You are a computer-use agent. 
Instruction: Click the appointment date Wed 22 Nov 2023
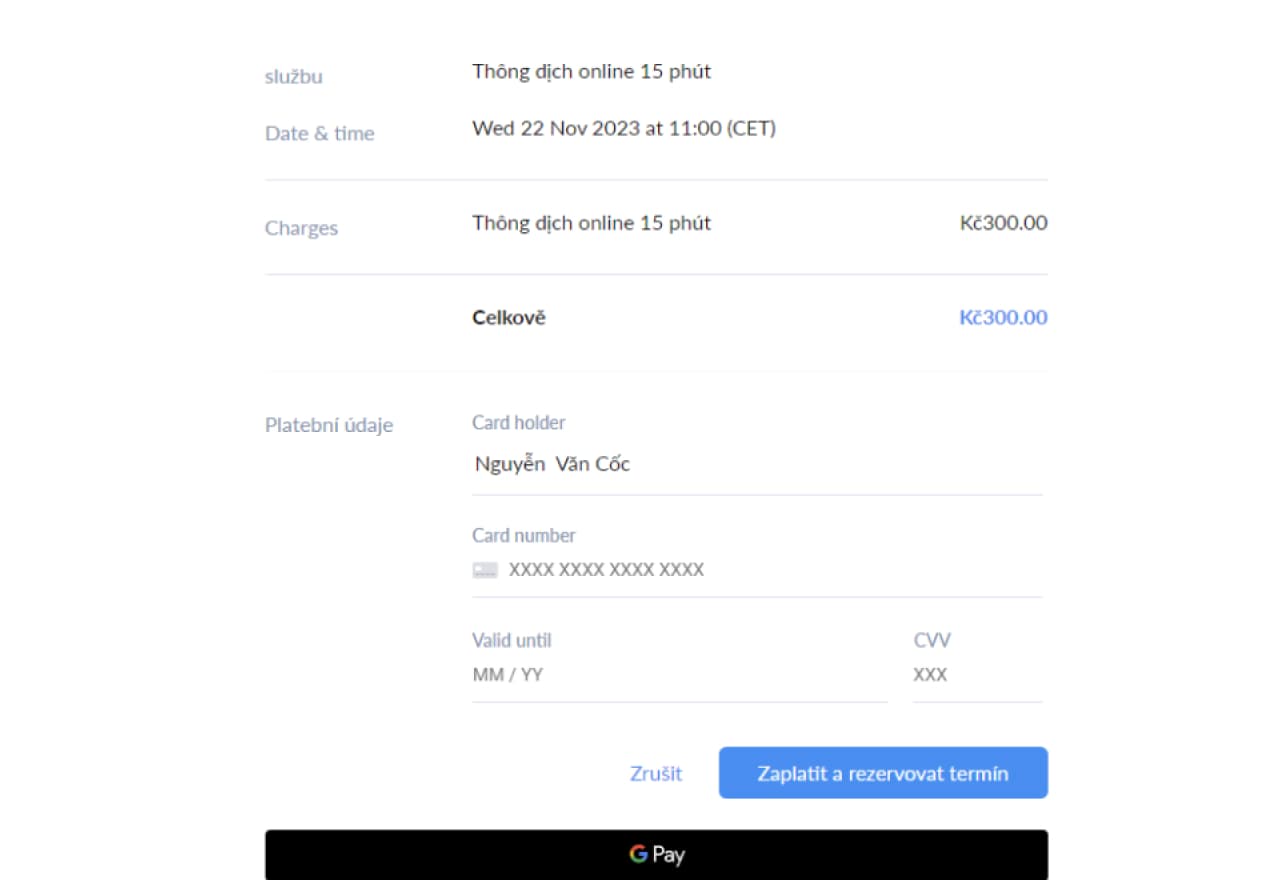tap(555, 128)
